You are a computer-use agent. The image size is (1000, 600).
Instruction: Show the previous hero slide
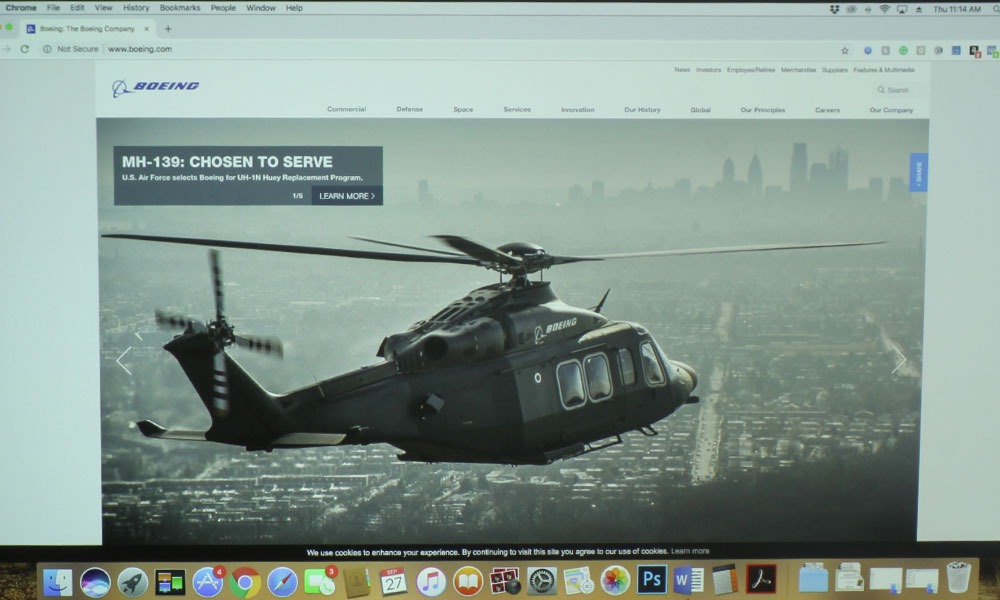[x=124, y=360]
